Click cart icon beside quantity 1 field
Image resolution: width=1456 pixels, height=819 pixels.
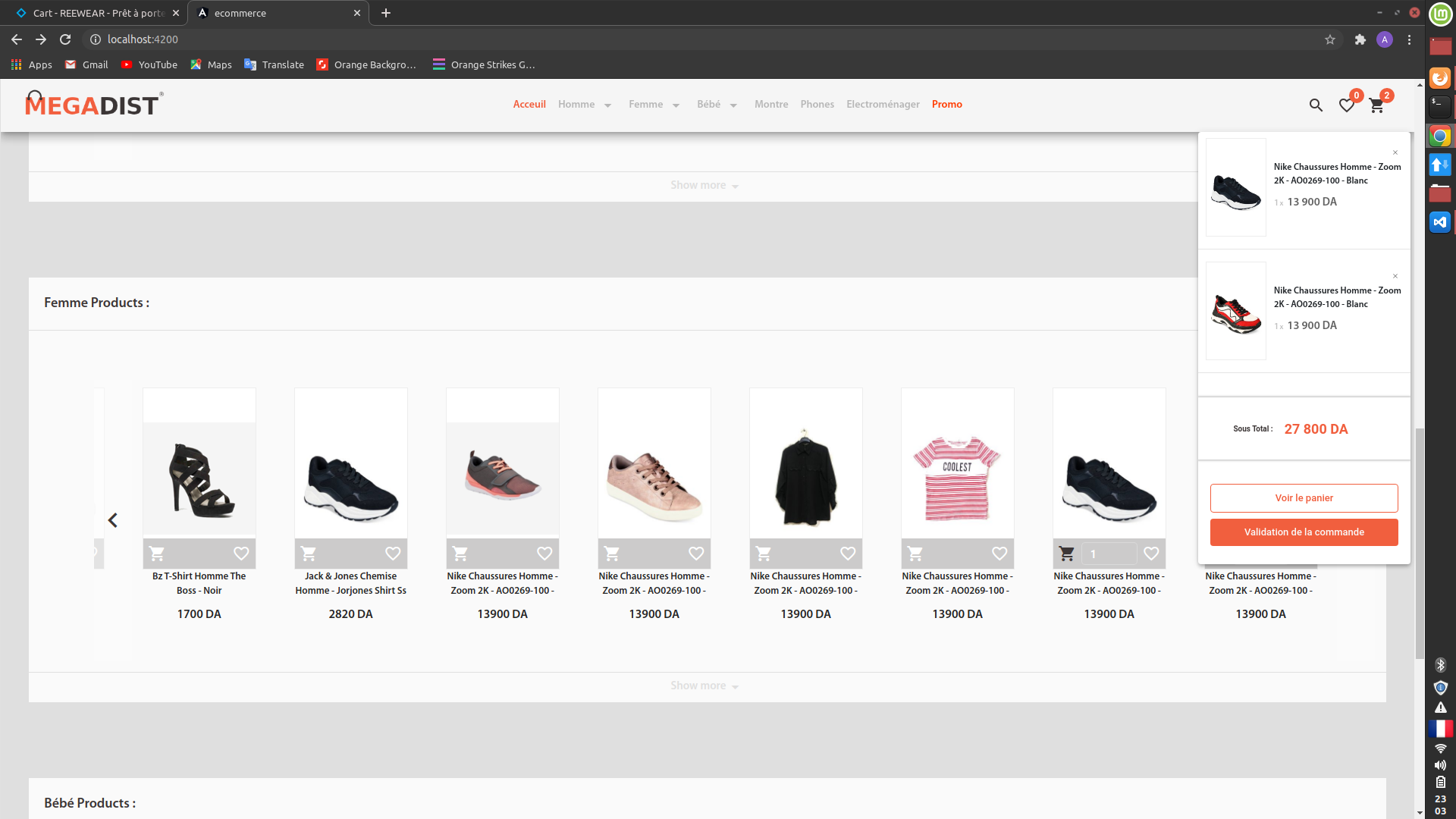(1067, 554)
